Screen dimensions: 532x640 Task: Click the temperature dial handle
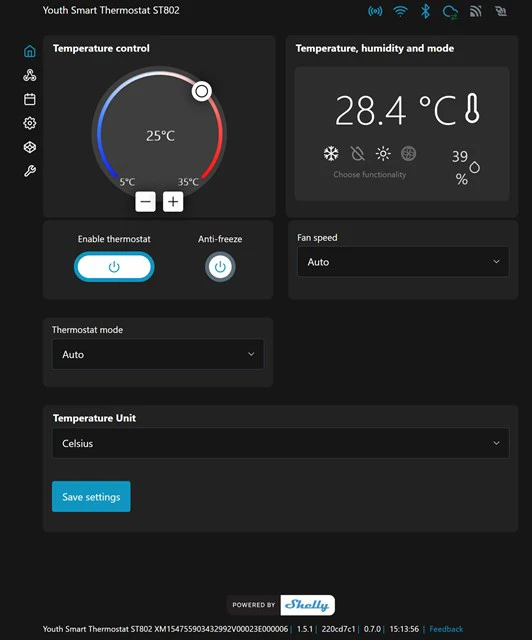point(202,91)
